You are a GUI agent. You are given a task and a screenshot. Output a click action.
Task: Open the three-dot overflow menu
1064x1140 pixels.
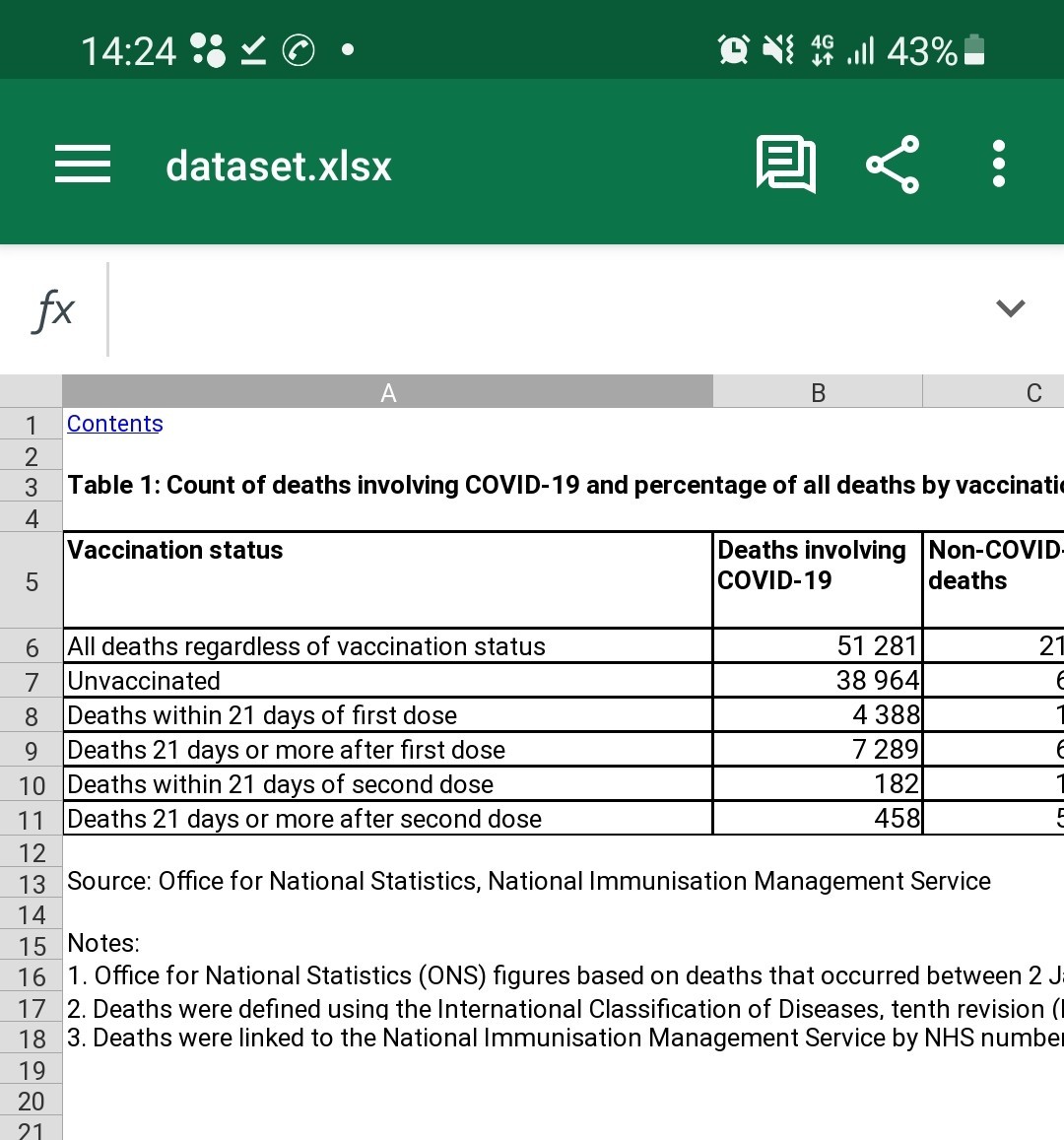pyautogui.click(x=999, y=164)
